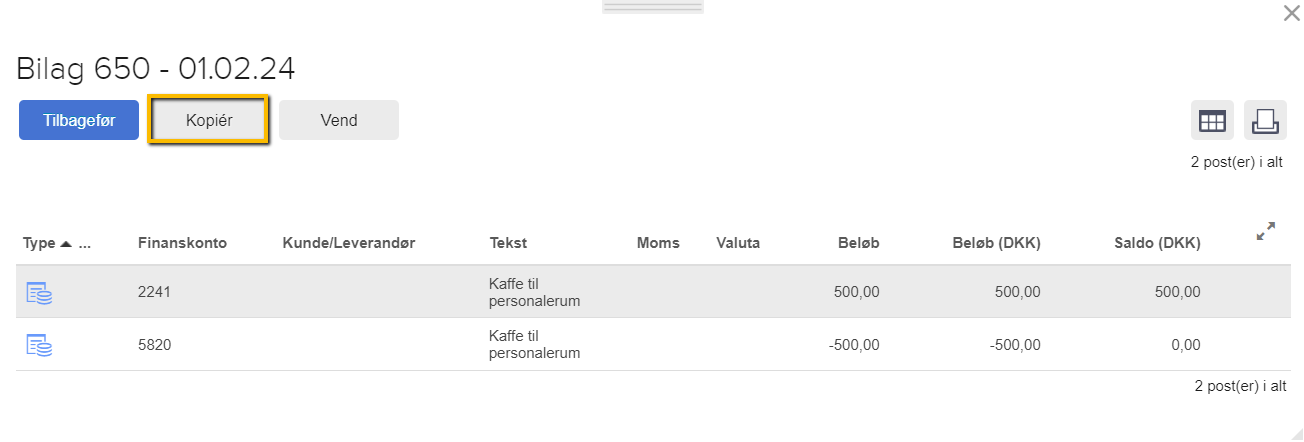The width and height of the screenshot is (1304, 442).
Task: Click the drag handle at the dialog top
Action: [653, 6]
